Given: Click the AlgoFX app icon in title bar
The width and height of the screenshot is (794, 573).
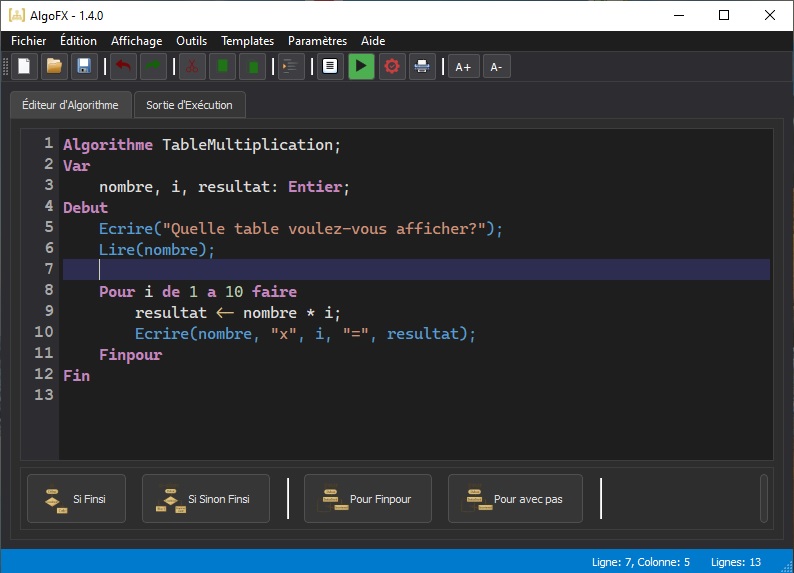Looking at the screenshot, I should [17, 15].
